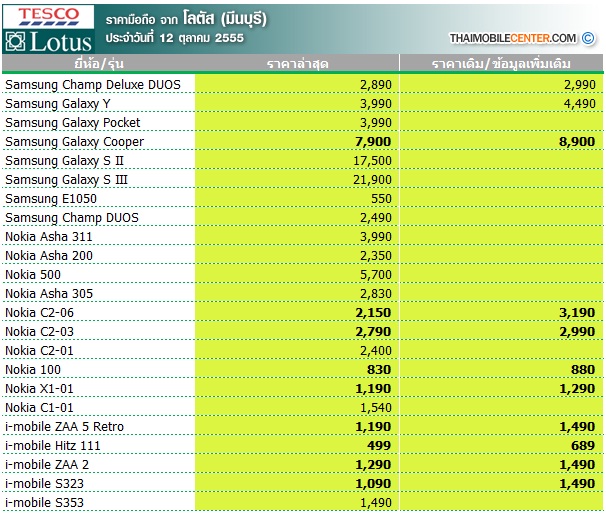Select the Nokia C2-03 model name
Viewport: 606px width, 515px height.
(x=39, y=331)
